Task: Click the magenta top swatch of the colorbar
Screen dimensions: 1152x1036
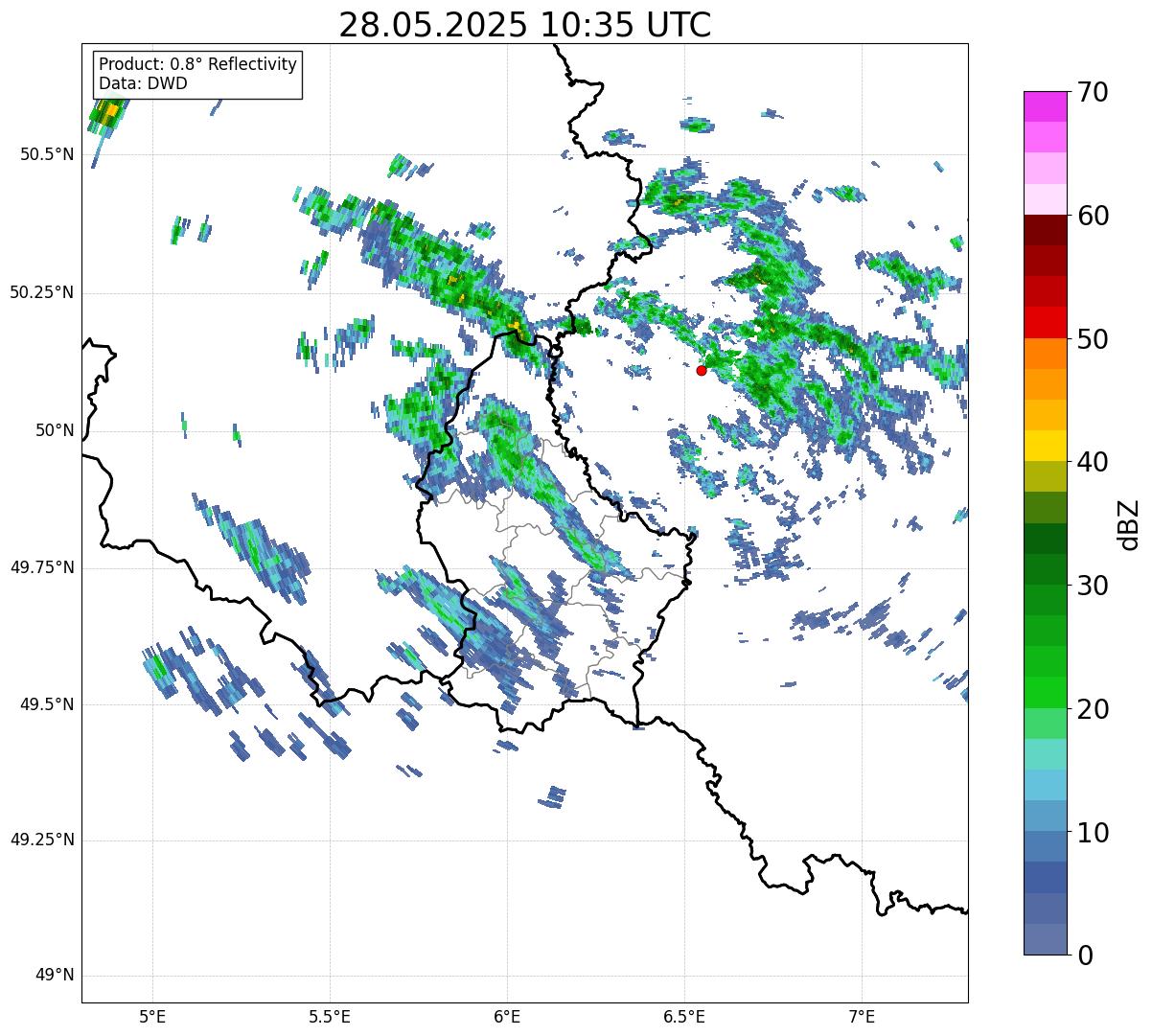Action: click(1045, 106)
